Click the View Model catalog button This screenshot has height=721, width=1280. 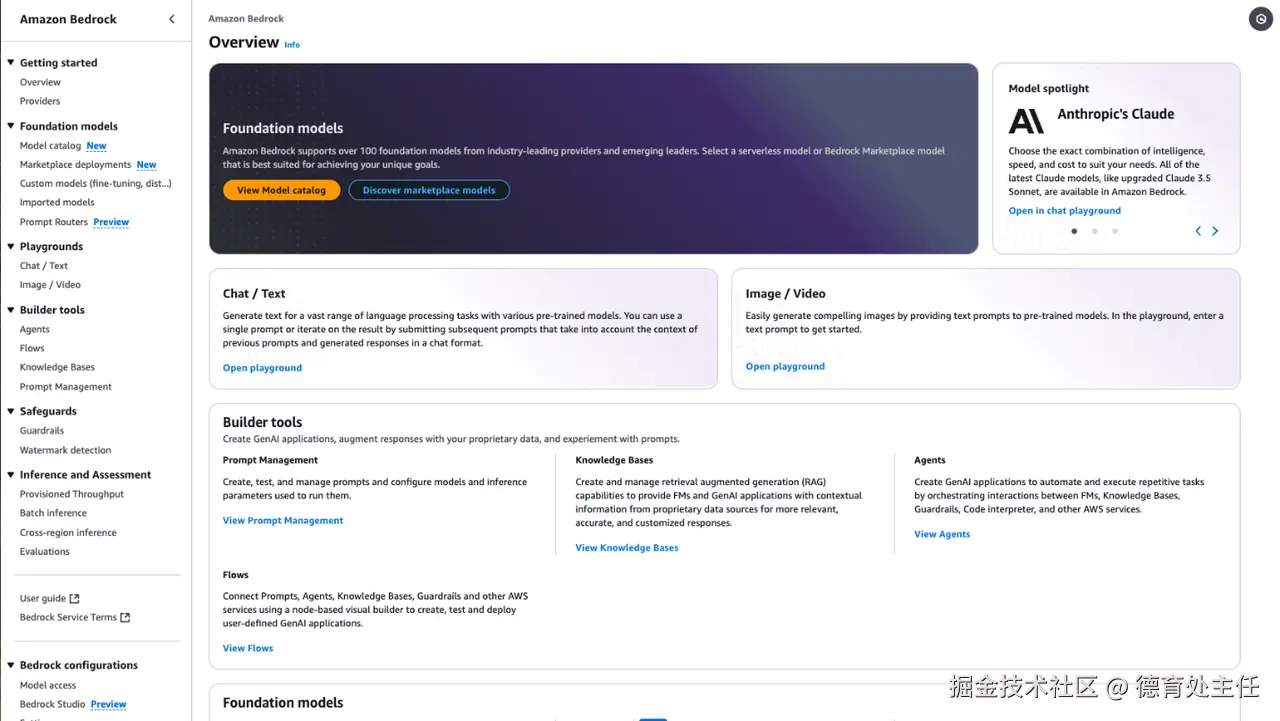281,190
